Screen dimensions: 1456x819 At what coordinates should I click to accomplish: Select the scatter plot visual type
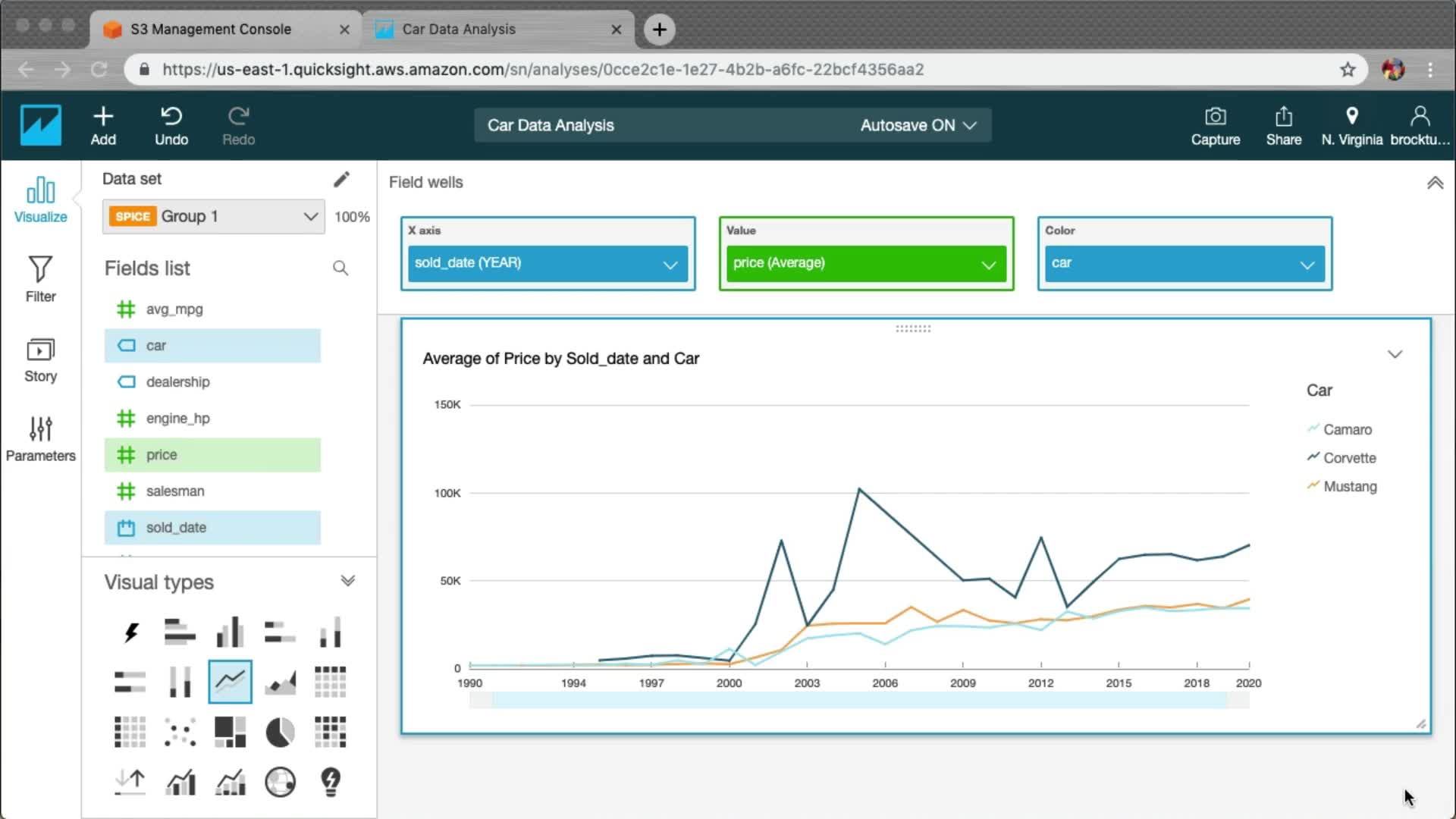click(180, 733)
